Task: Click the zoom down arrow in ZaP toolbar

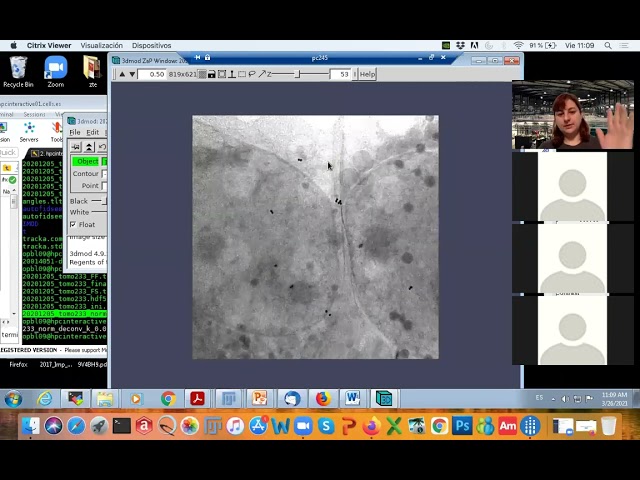Action: click(132, 74)
